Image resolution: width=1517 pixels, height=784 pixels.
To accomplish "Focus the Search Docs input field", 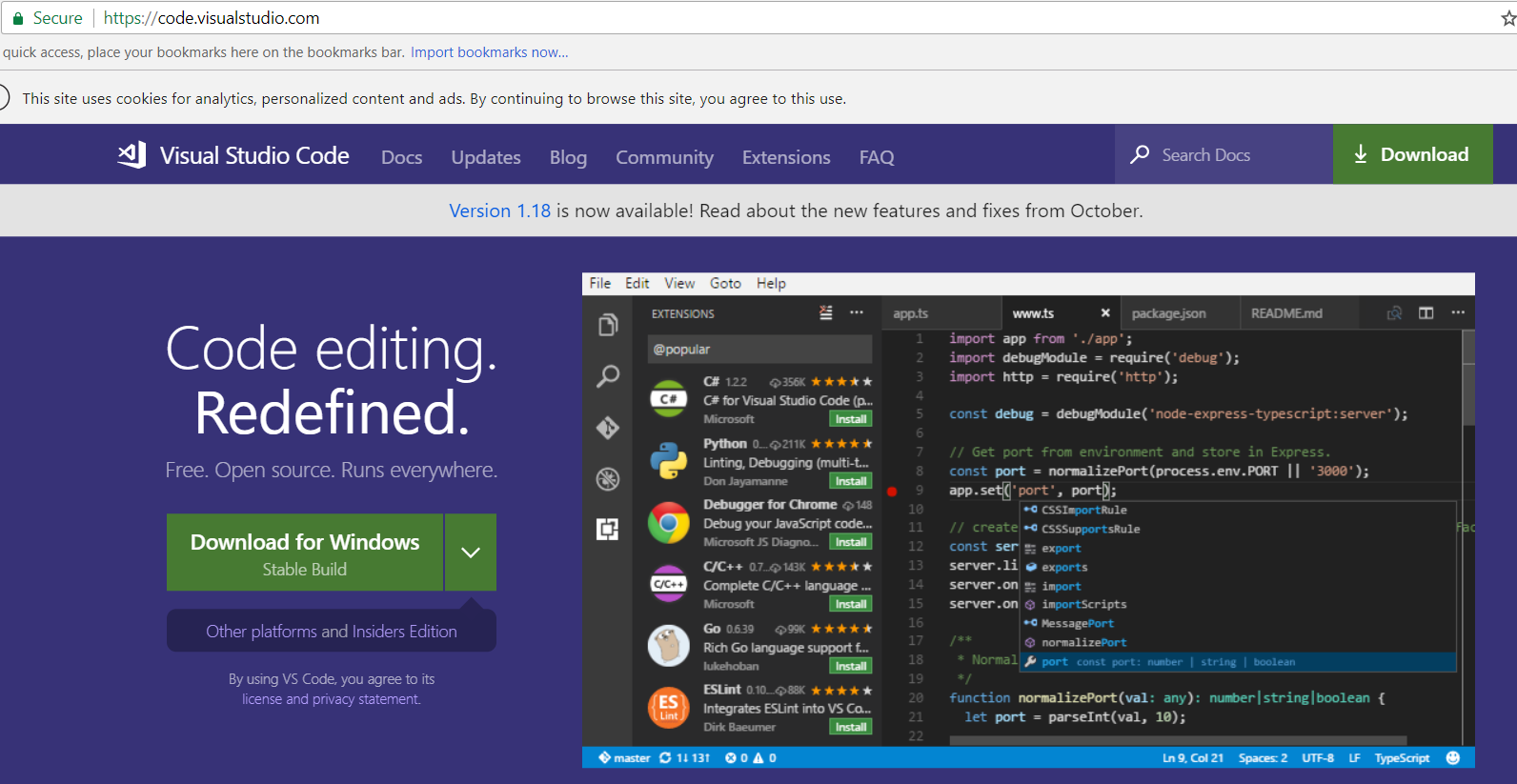I will (x=1224, y=154).
